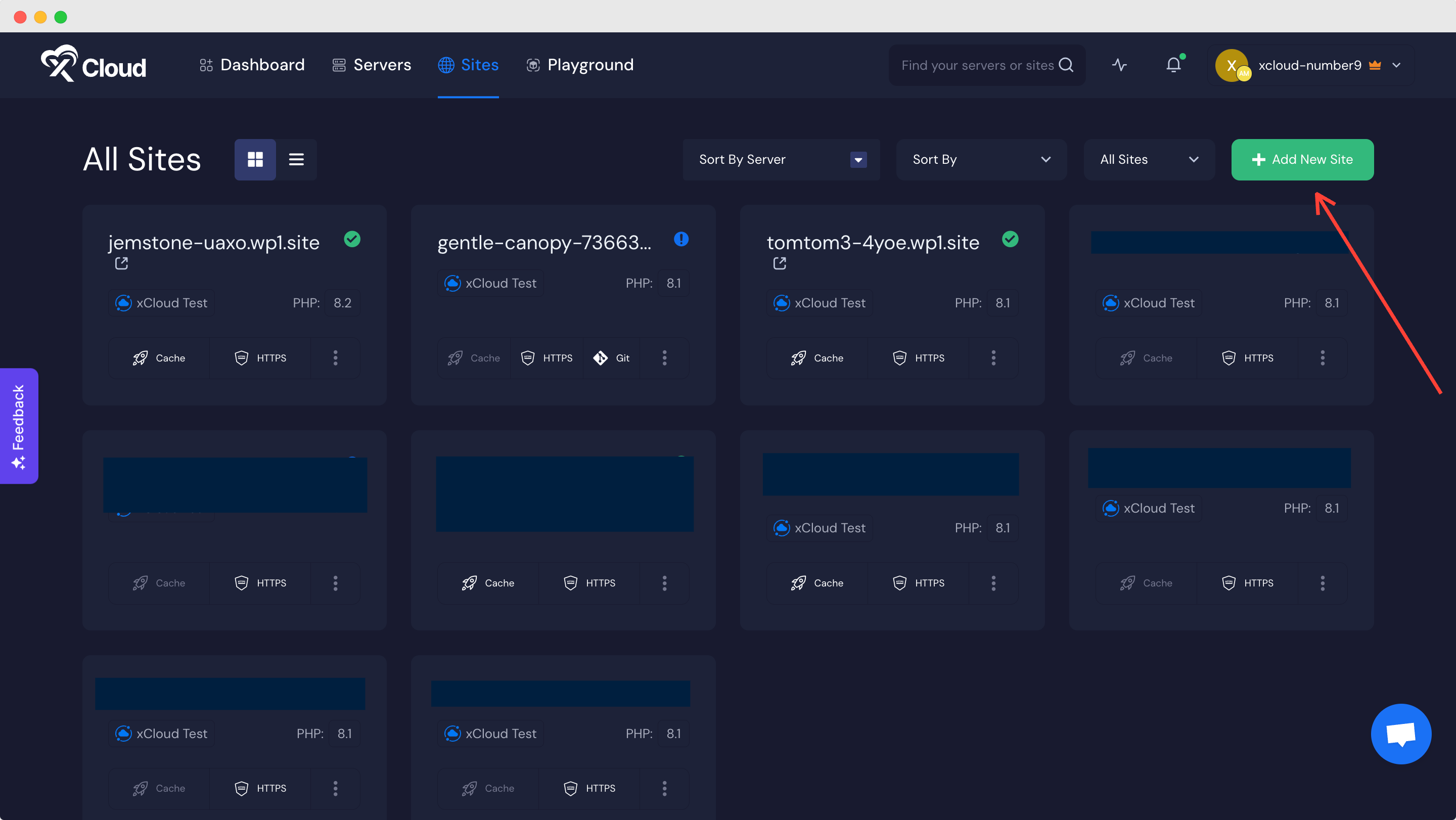Click HTTPS shield on jemstone-uaxo card
This screenshot has height=820, width=1456.
[241, 358]
